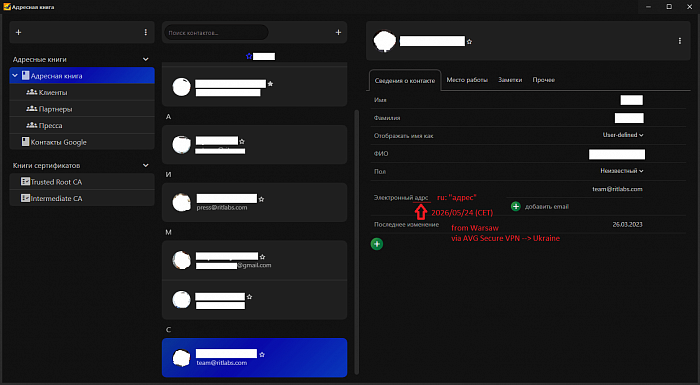
Task: Click the green plus next to добавить email
Action: coord(516,206)
